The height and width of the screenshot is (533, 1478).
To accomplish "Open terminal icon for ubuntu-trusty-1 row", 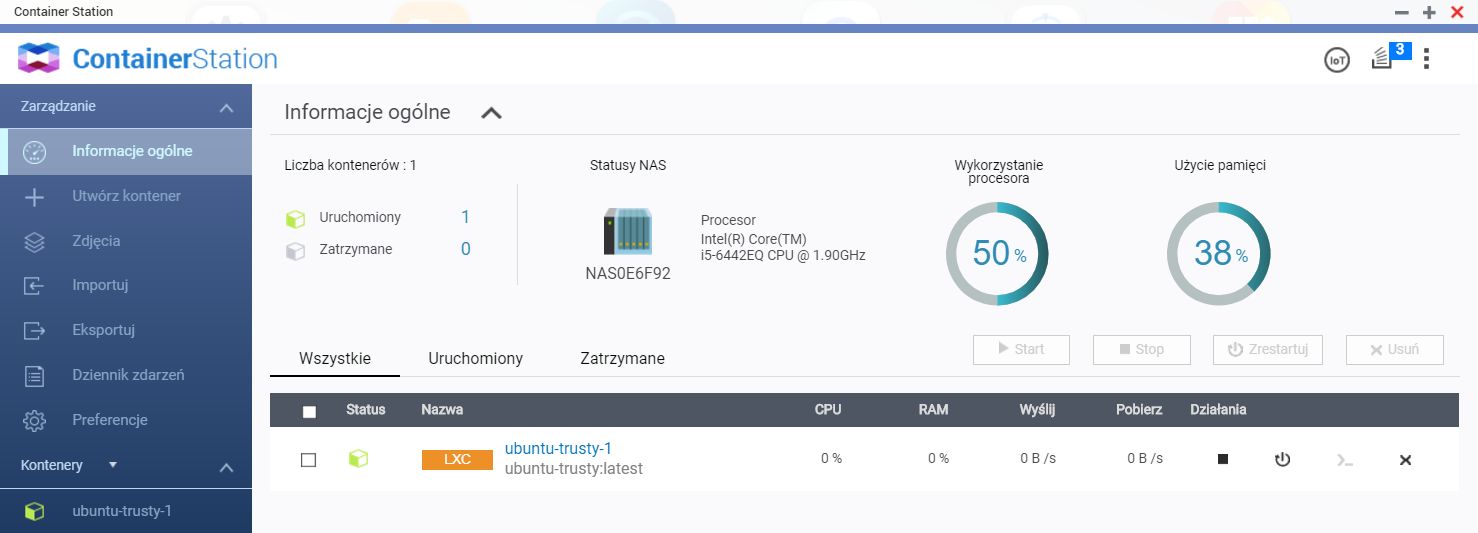I will (1345, 460).
